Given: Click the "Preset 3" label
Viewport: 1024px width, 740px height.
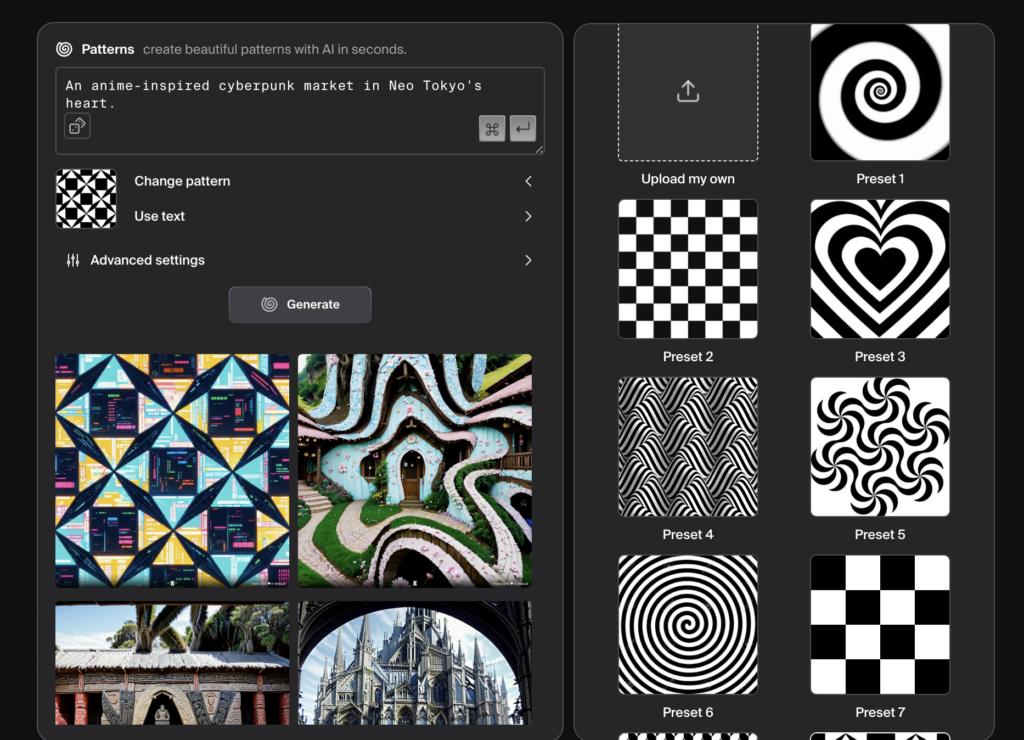Looking at the screenshot, I should coord(880,357).
